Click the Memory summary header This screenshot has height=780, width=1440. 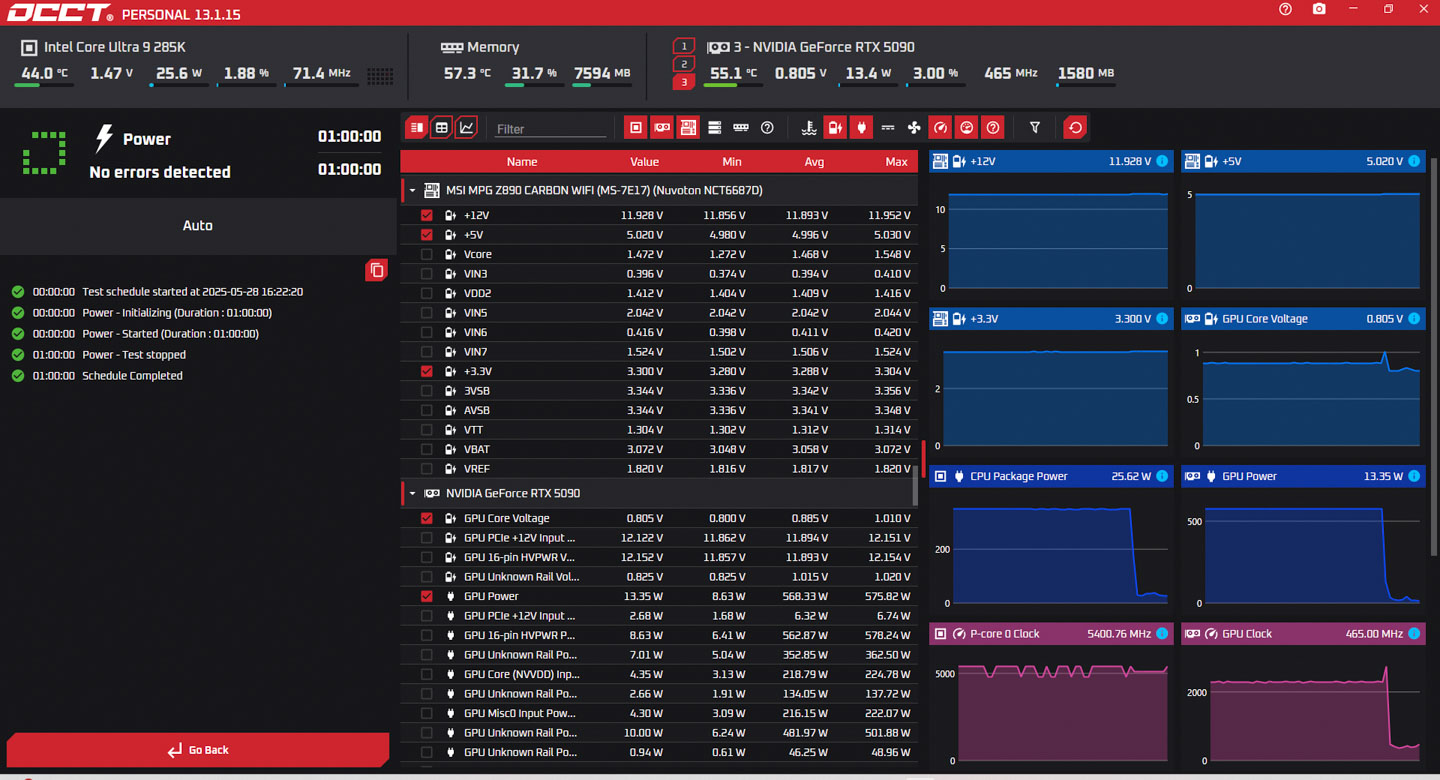point(479,47)
